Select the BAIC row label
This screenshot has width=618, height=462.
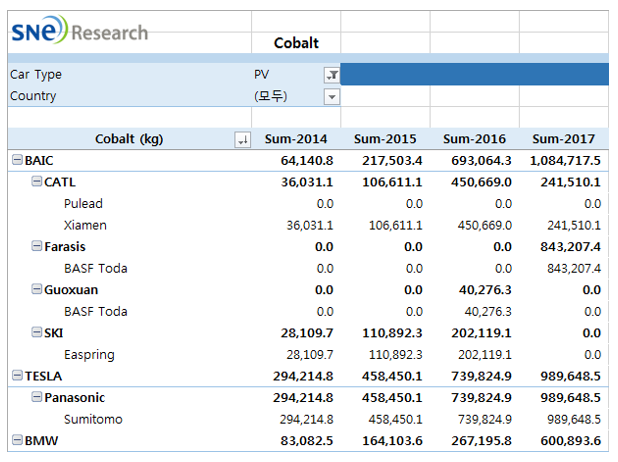tap(39, 161)
